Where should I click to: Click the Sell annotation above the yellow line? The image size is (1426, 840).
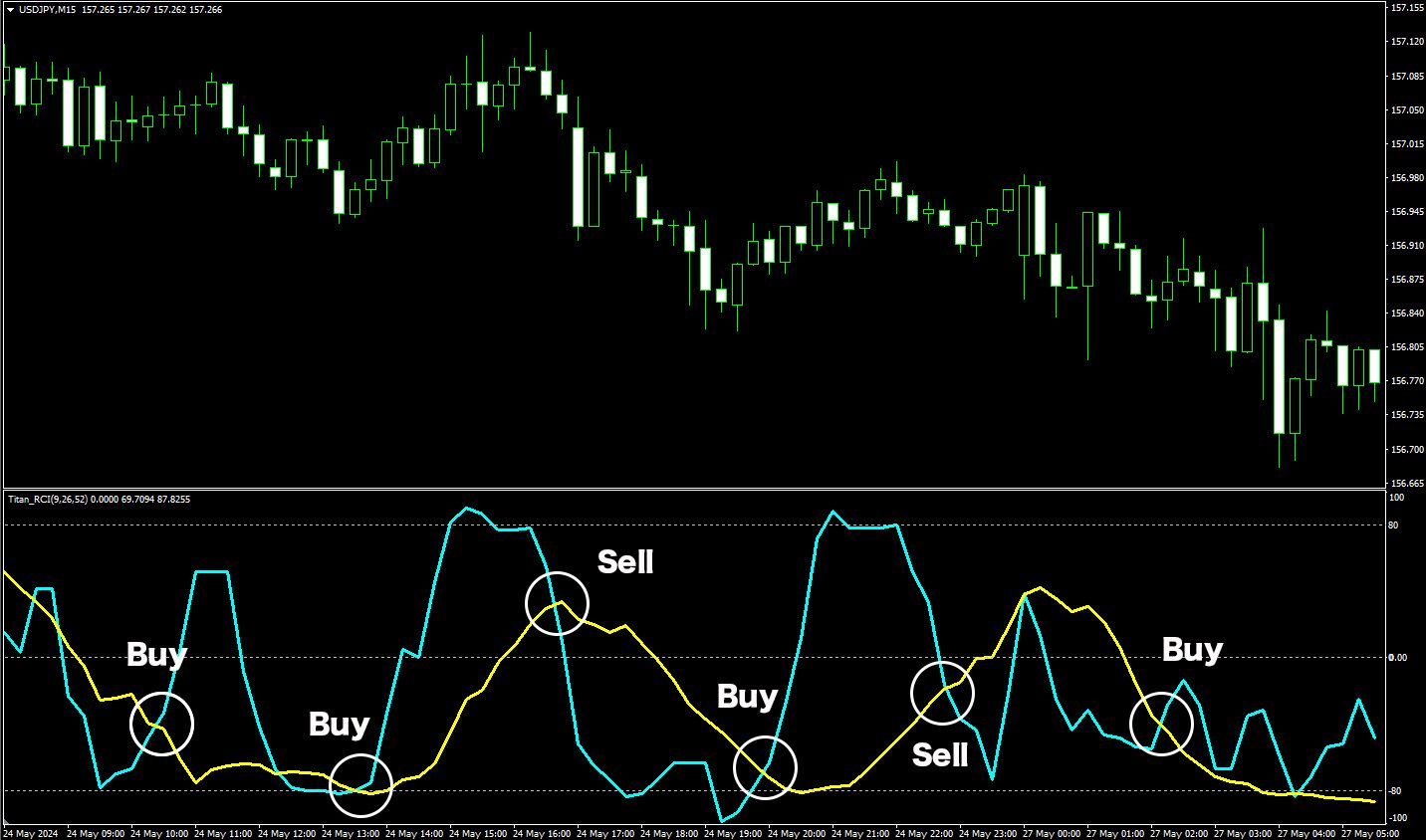(x=625, y=562)
